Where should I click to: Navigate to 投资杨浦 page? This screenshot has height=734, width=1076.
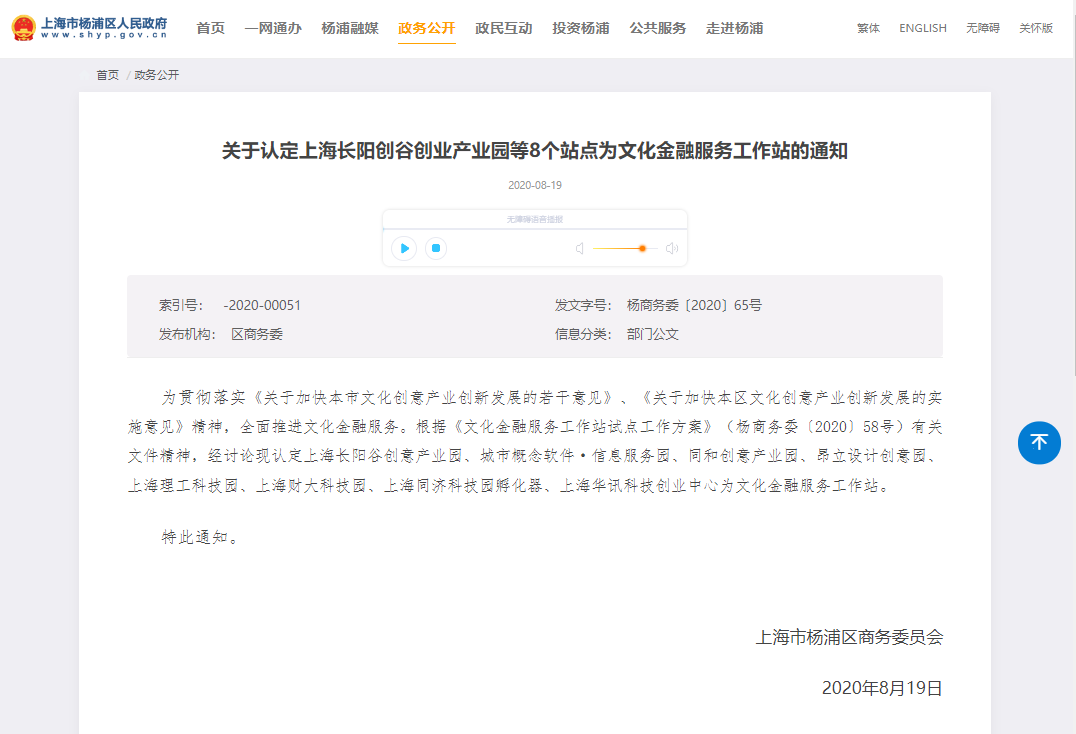click(x=581, y=28)
